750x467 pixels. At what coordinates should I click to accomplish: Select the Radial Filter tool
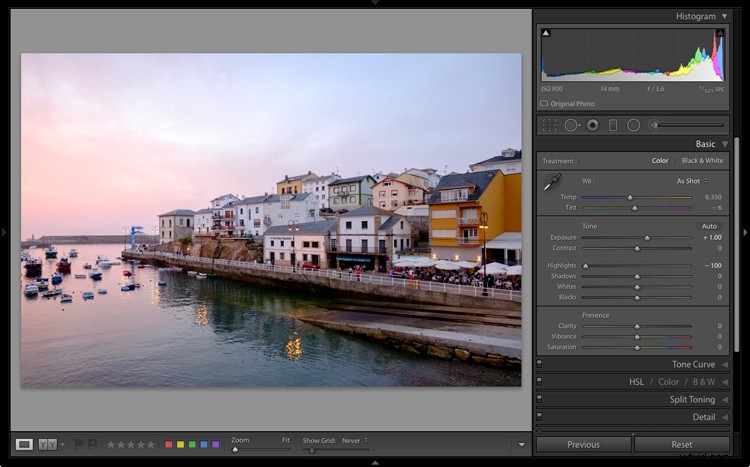(x=633, y=125)
